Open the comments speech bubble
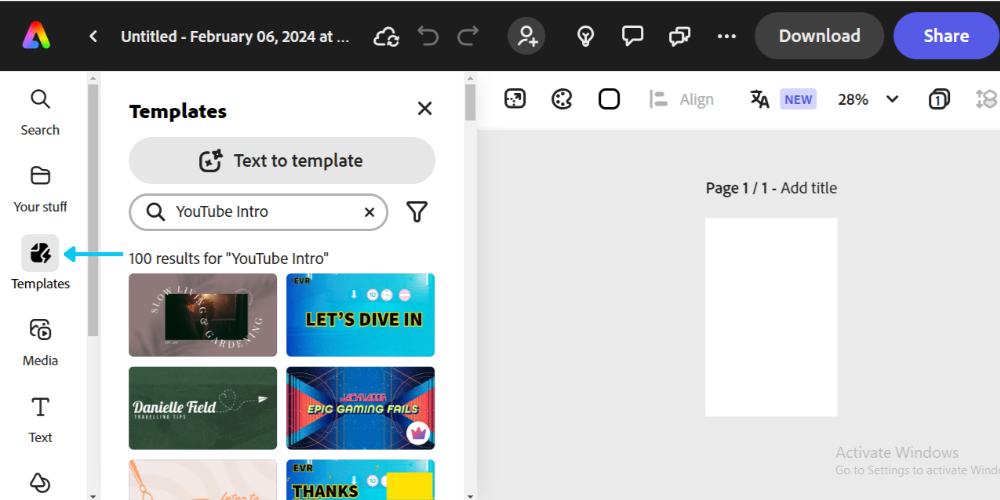Viewport: 1000px width, 500px height. pyautogui.click(x=632, y=36)
